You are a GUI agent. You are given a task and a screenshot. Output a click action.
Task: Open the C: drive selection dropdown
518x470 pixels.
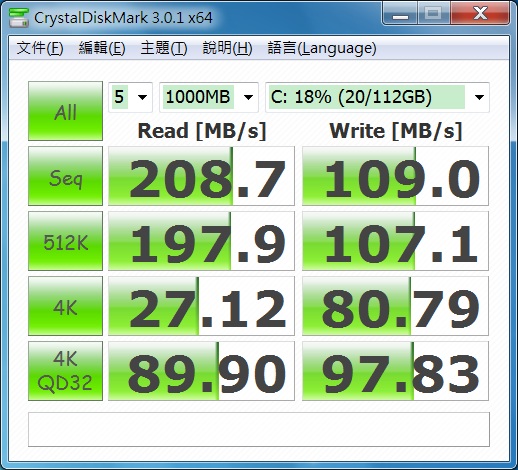[377, 97]
